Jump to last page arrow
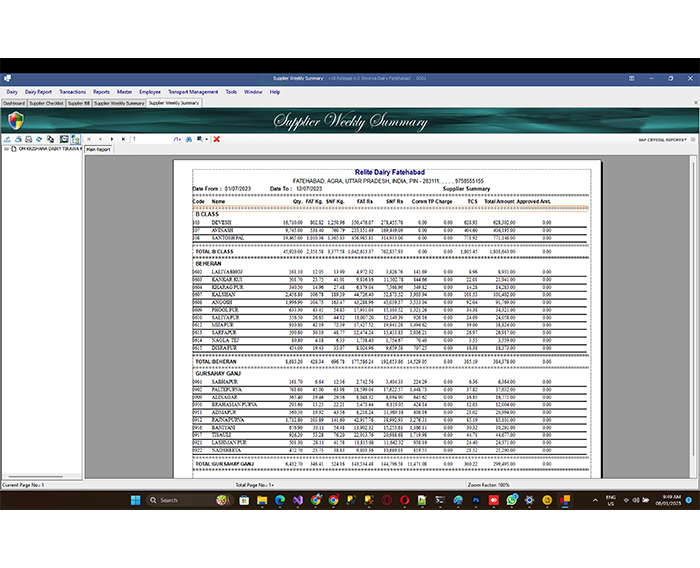Screen dimensions: 700x568 (121, 139)
